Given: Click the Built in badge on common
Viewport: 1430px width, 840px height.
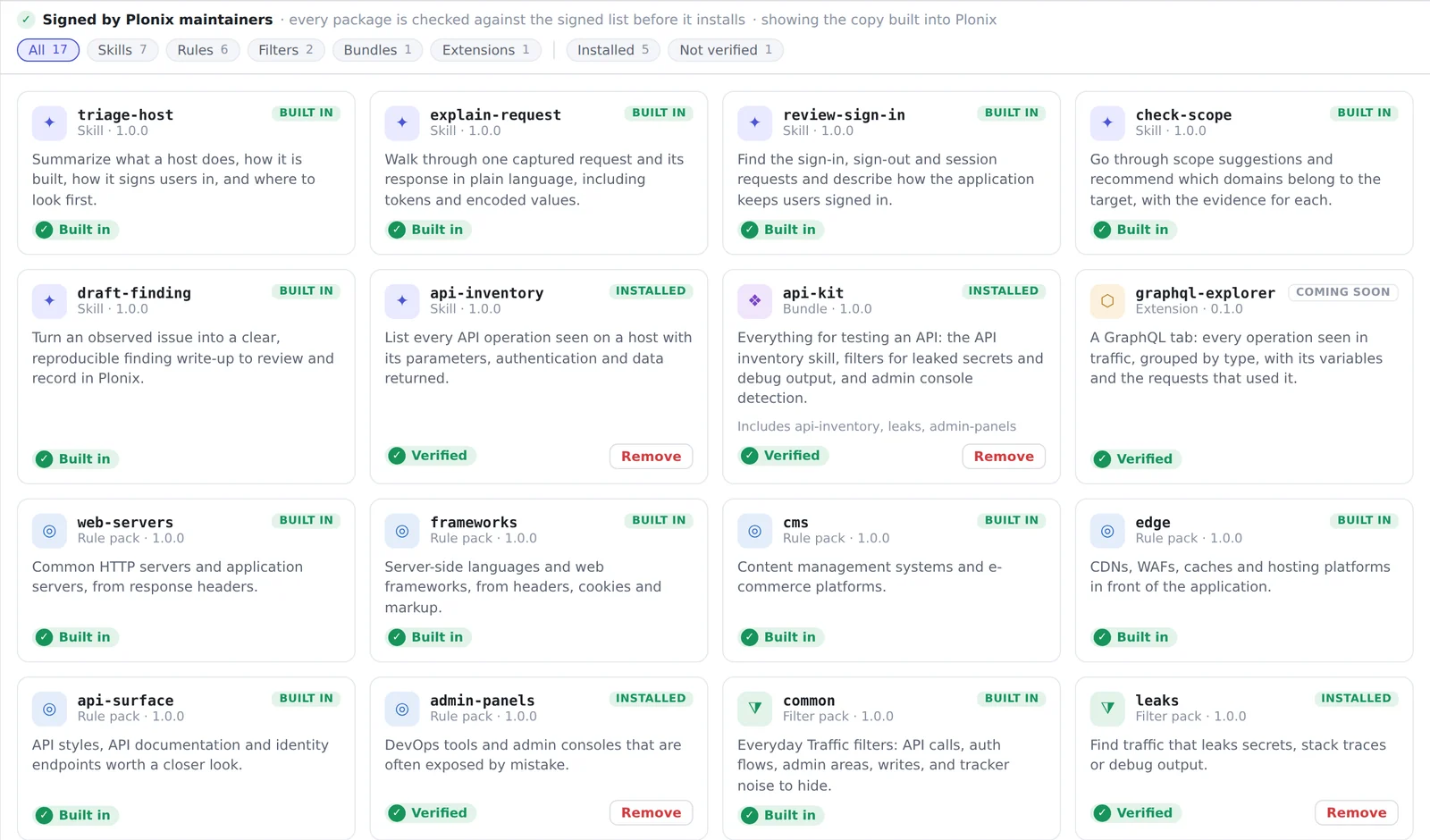Looking at the screenshot, I should coord(781,815).
